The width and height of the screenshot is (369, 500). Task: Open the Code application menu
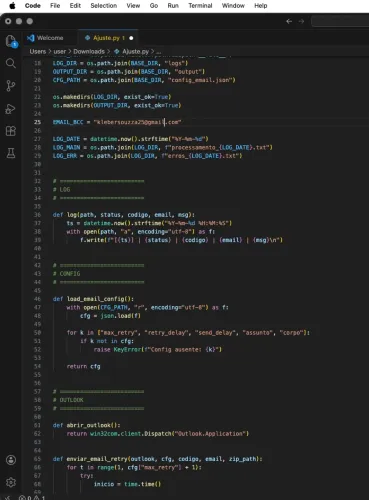tap(33, 6)
